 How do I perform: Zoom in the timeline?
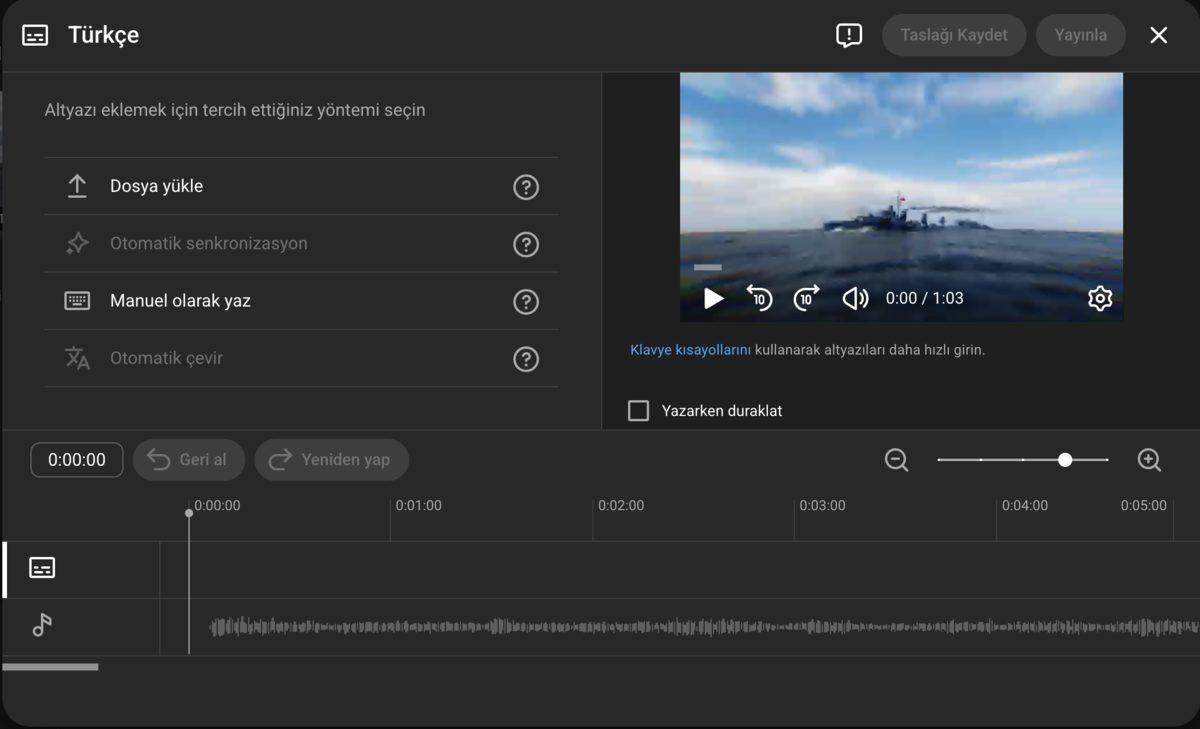(x=1149, y=460)
